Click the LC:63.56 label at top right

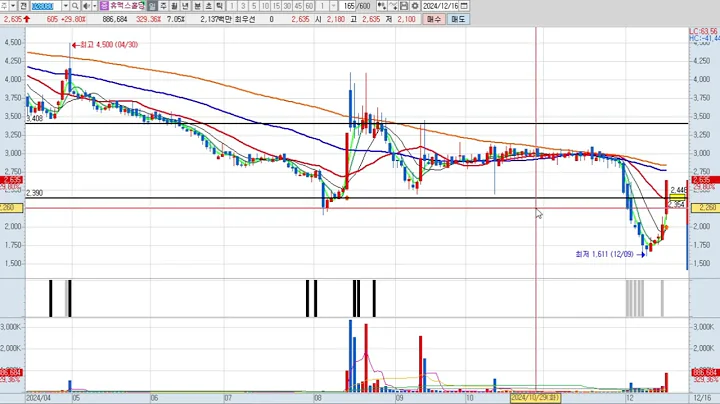704,31
